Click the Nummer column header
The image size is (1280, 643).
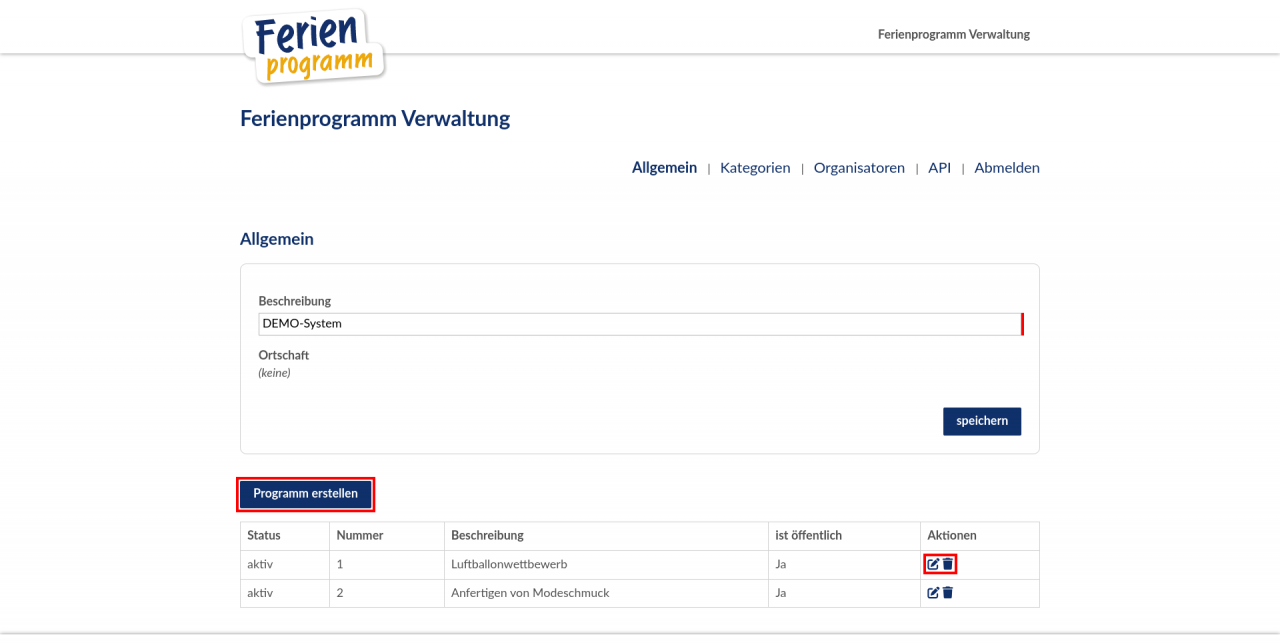pyautogui.click(x=387, y=536)
